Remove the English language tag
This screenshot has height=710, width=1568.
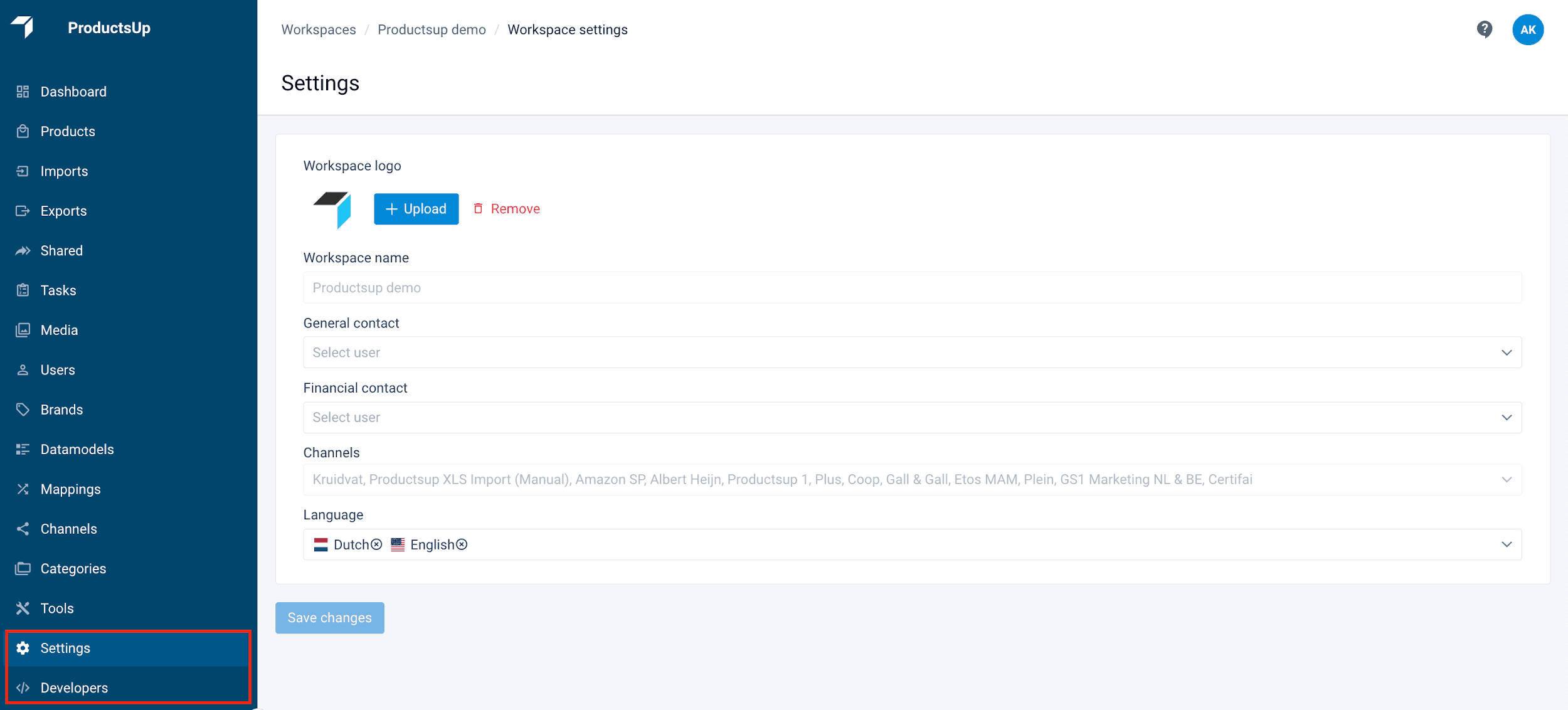click(462, 544)
